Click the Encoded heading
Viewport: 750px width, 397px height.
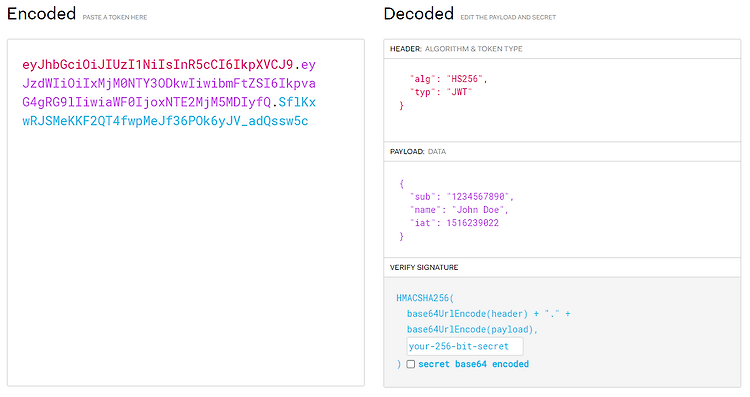(x=41, y=13)
